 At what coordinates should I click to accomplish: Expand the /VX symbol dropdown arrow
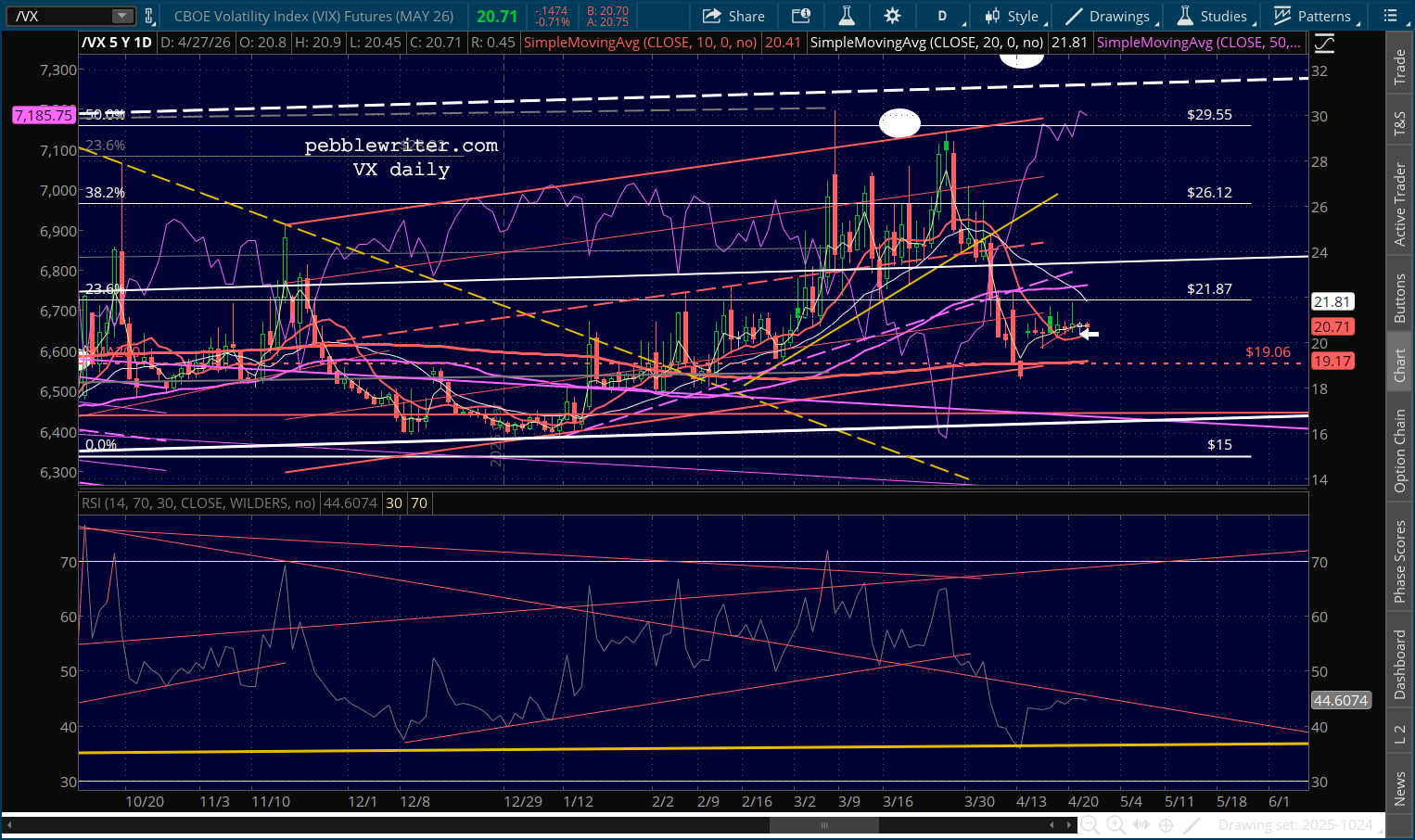(122, 16)
